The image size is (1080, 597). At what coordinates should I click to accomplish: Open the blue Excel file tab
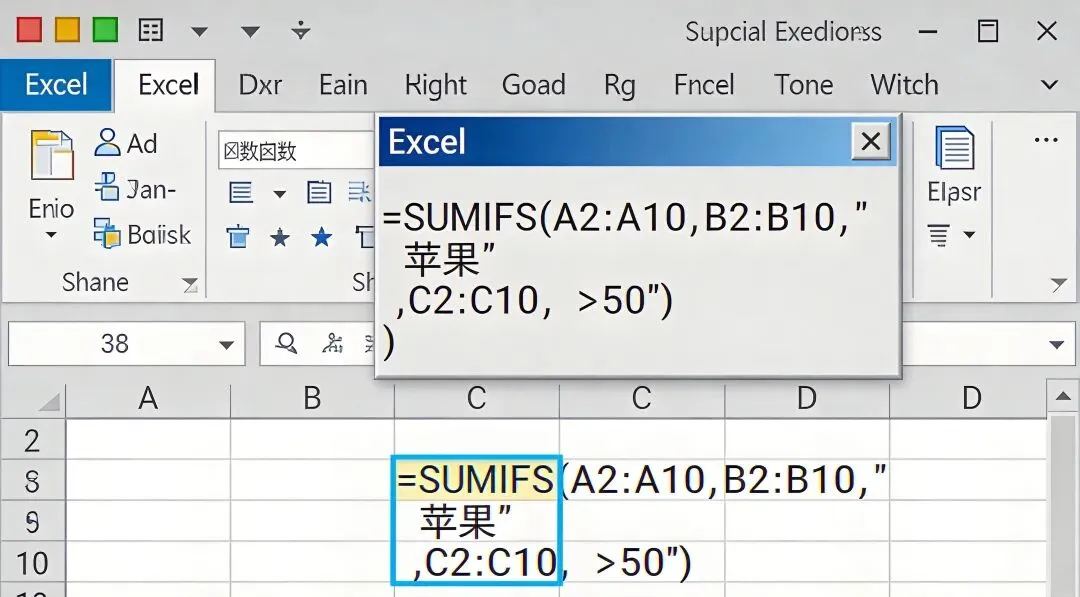point(56,85)
